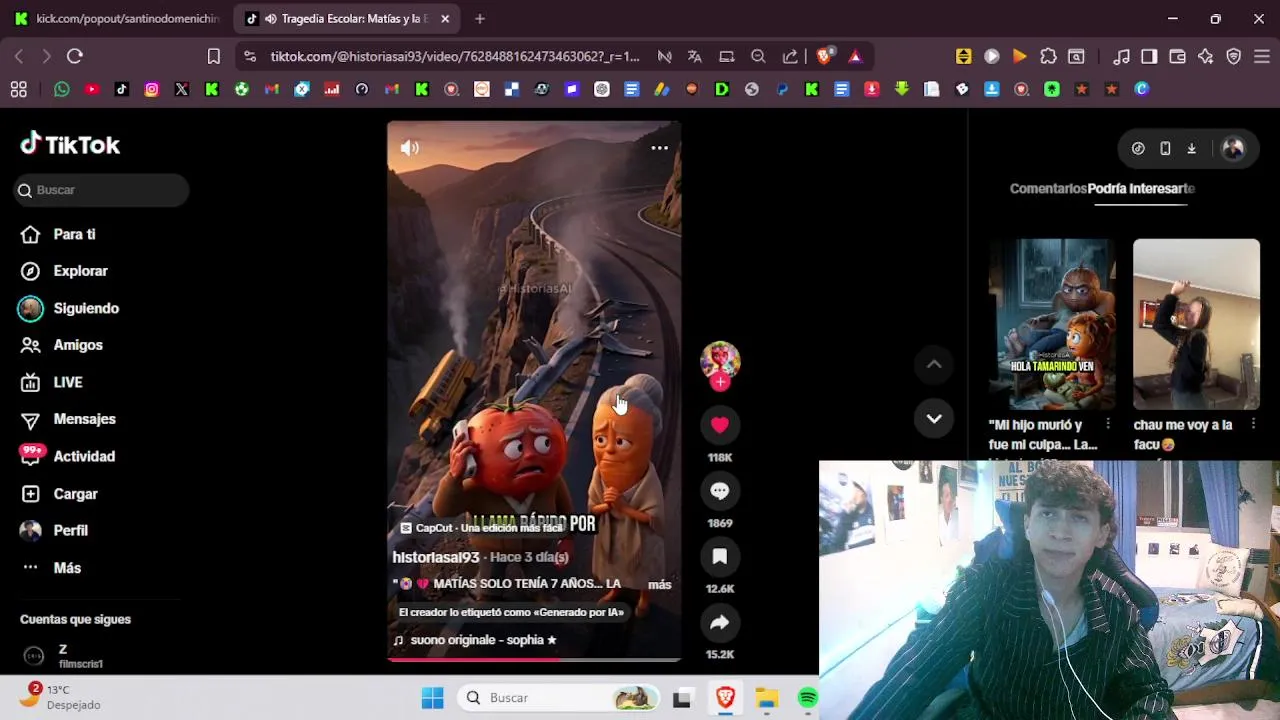Click the download icon in TikTok header
Image resolution: width=1280 pixels, height=720 pixels.
(1192, 148)
